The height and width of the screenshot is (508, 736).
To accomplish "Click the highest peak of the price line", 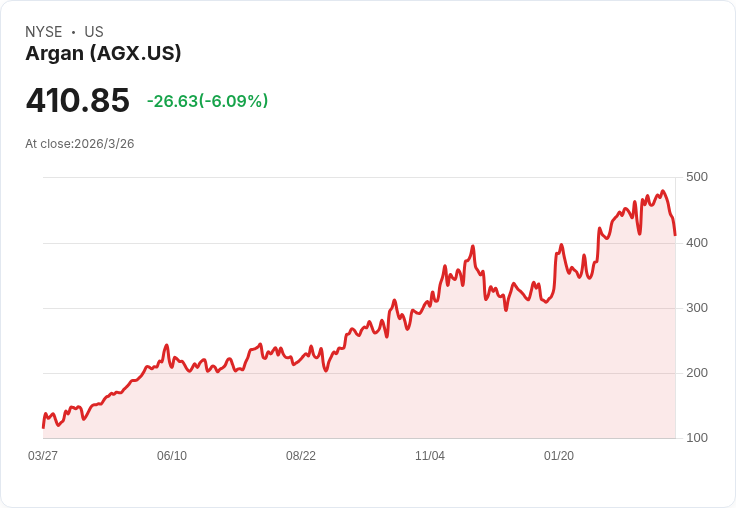I will 662,191.
